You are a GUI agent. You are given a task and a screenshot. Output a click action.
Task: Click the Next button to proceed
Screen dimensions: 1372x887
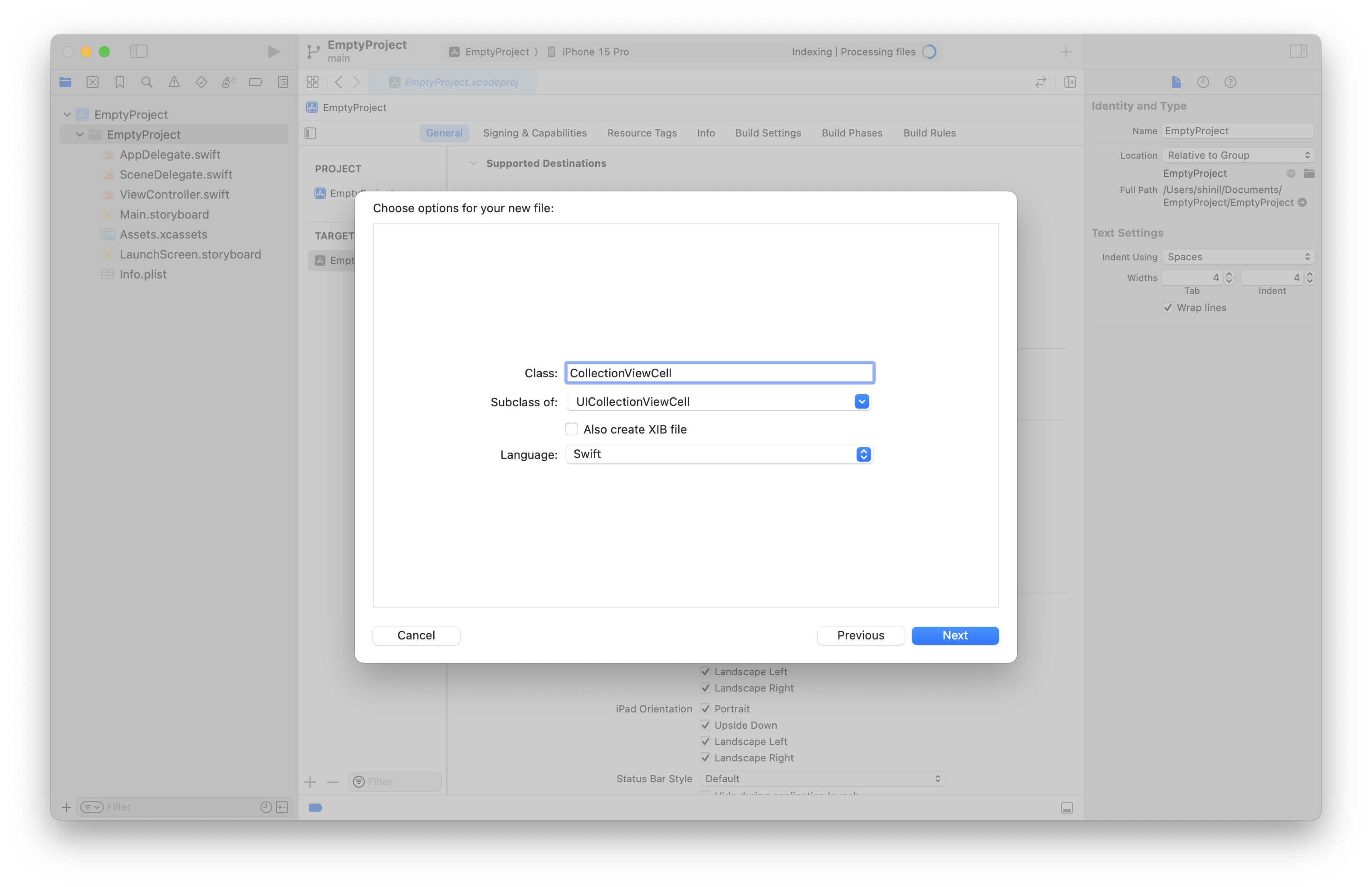click(x=955, y=635)
